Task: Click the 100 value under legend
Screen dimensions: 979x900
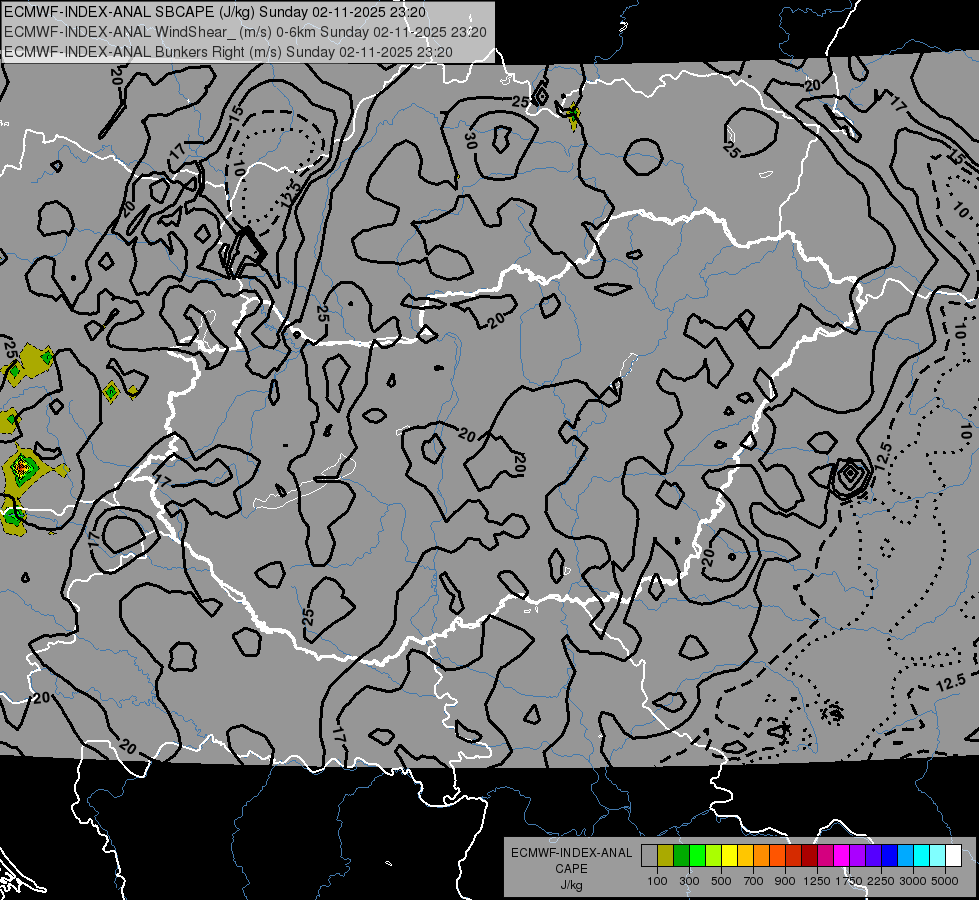Action: [657, 881]
